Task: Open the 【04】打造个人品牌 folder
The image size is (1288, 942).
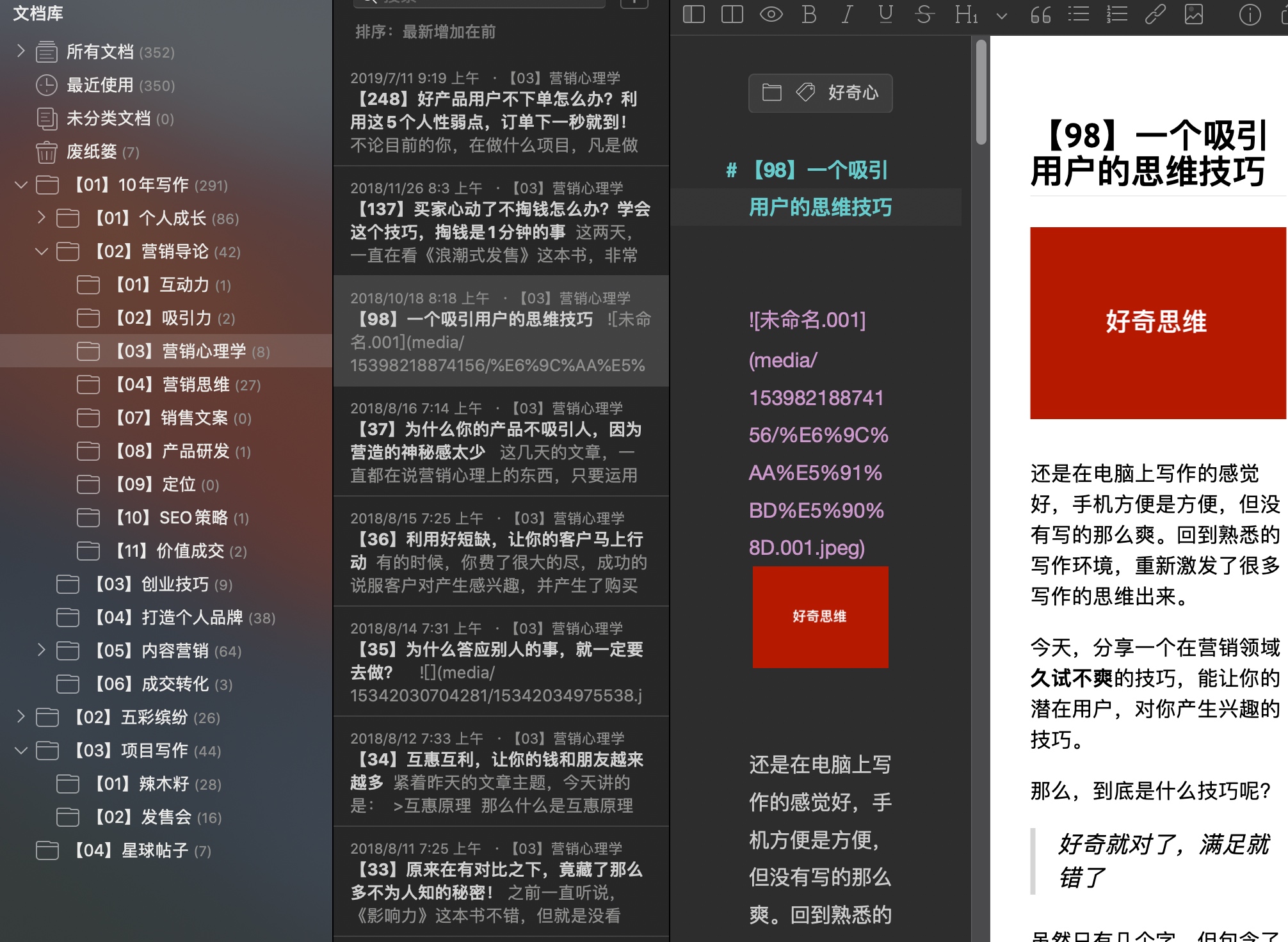Action: 166,618
